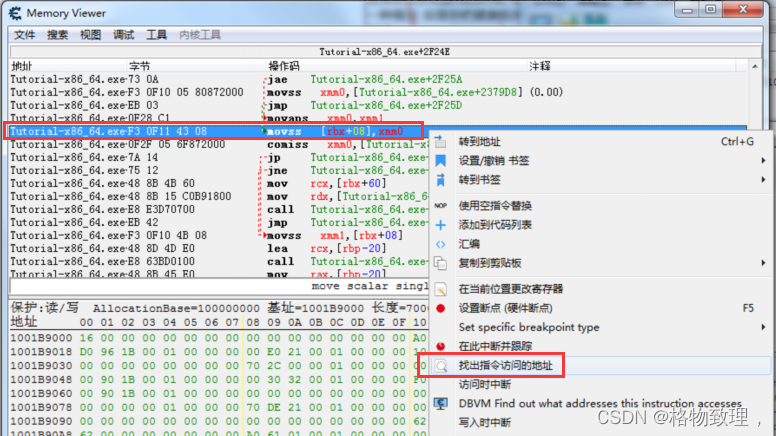
Task: Click hex dump address 1001B9018
Action: pos(41,352)
